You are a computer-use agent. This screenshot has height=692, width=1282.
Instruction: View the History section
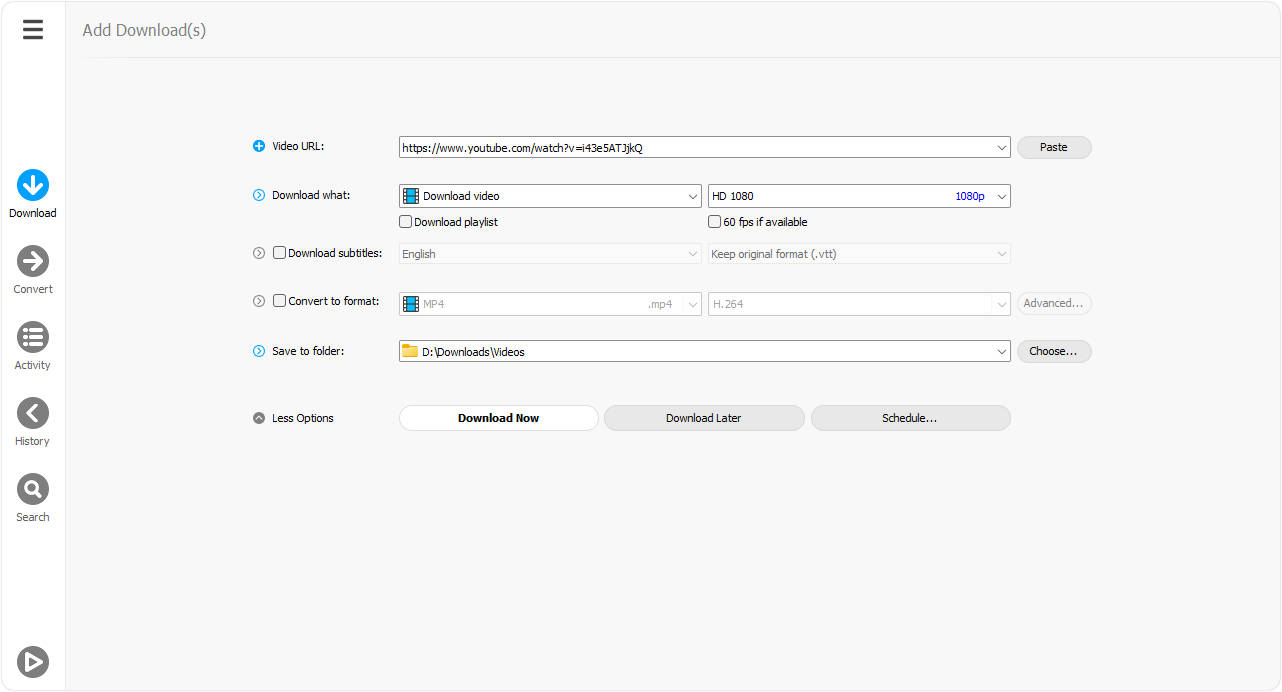(x=33, y=420)
